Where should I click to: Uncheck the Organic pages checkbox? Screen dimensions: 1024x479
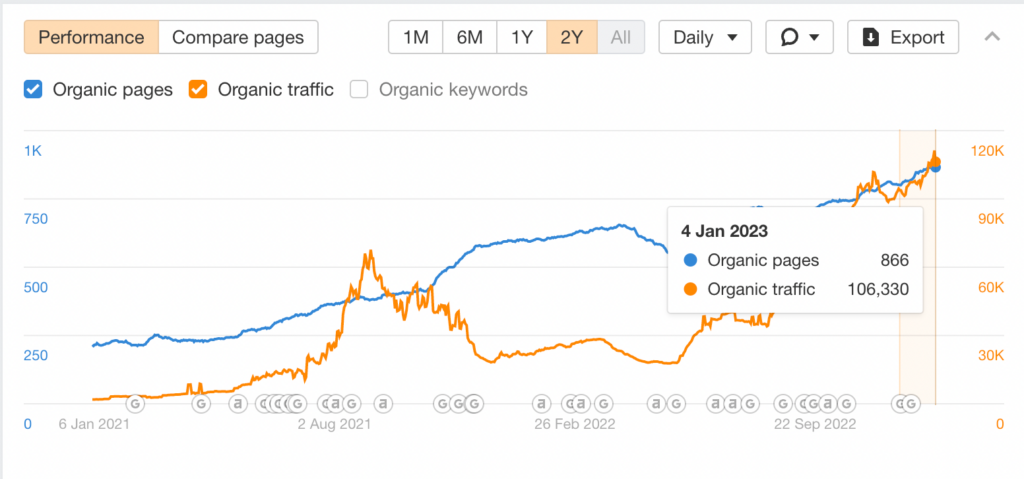pos(33,89)
